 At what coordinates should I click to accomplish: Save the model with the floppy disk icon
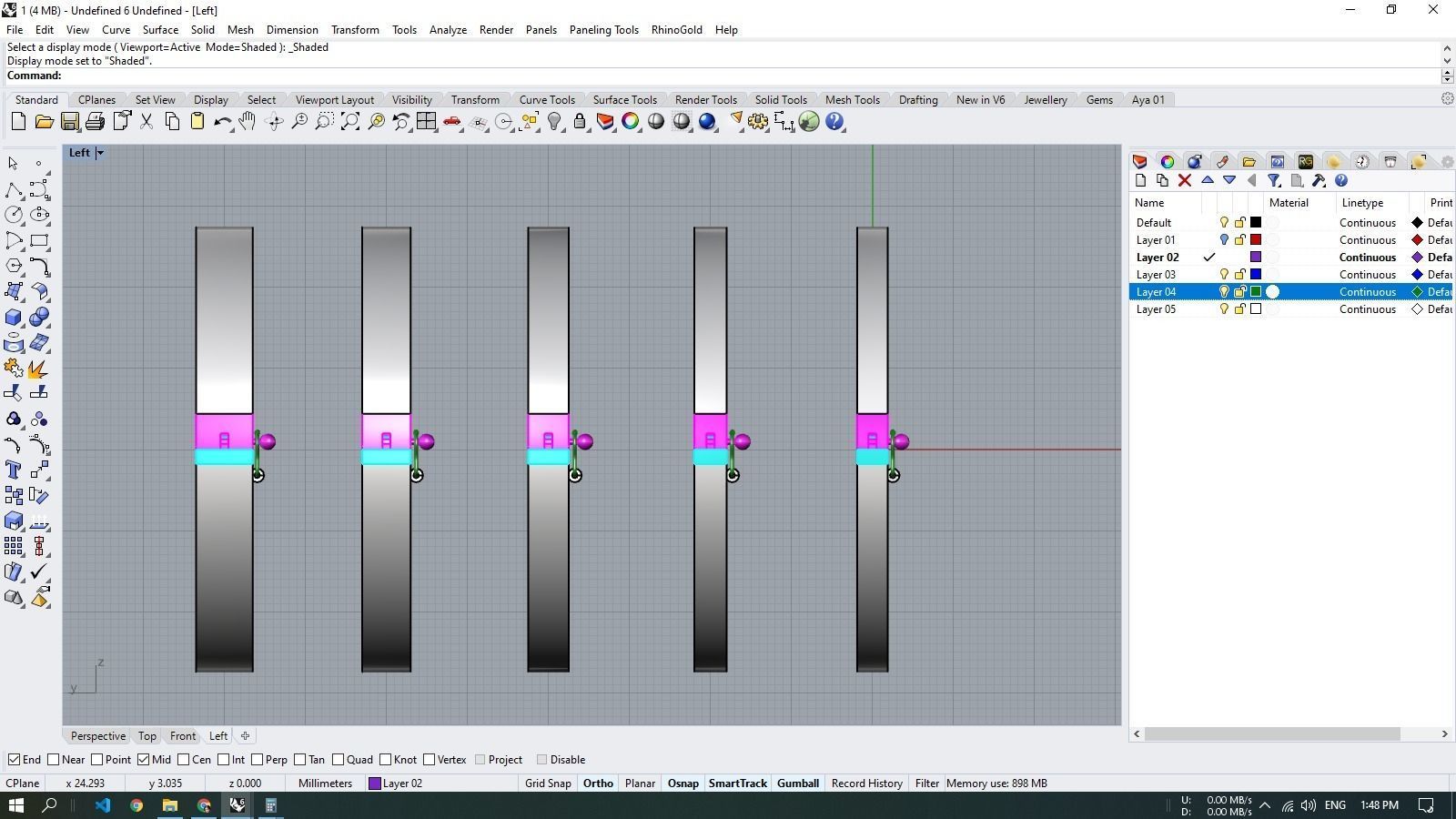(69, 122)
